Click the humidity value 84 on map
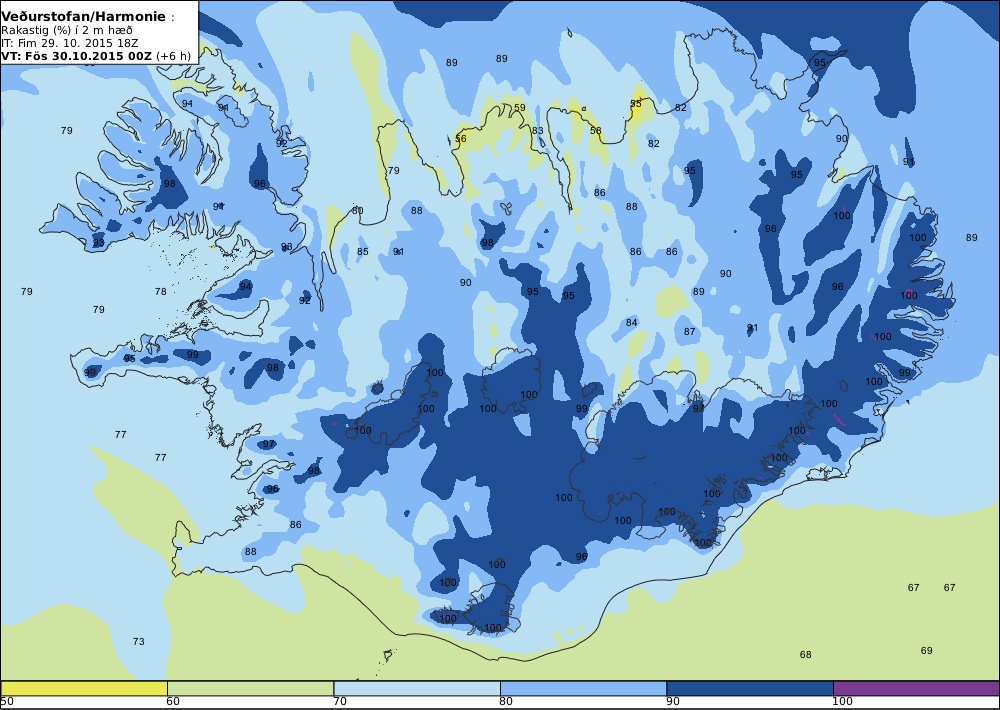This screenshot has height=710, width=1000. [x=631, y=323]
